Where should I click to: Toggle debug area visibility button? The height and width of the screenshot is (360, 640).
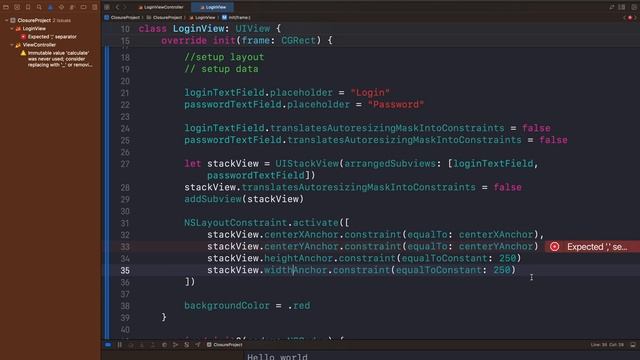tap(633, 345)
